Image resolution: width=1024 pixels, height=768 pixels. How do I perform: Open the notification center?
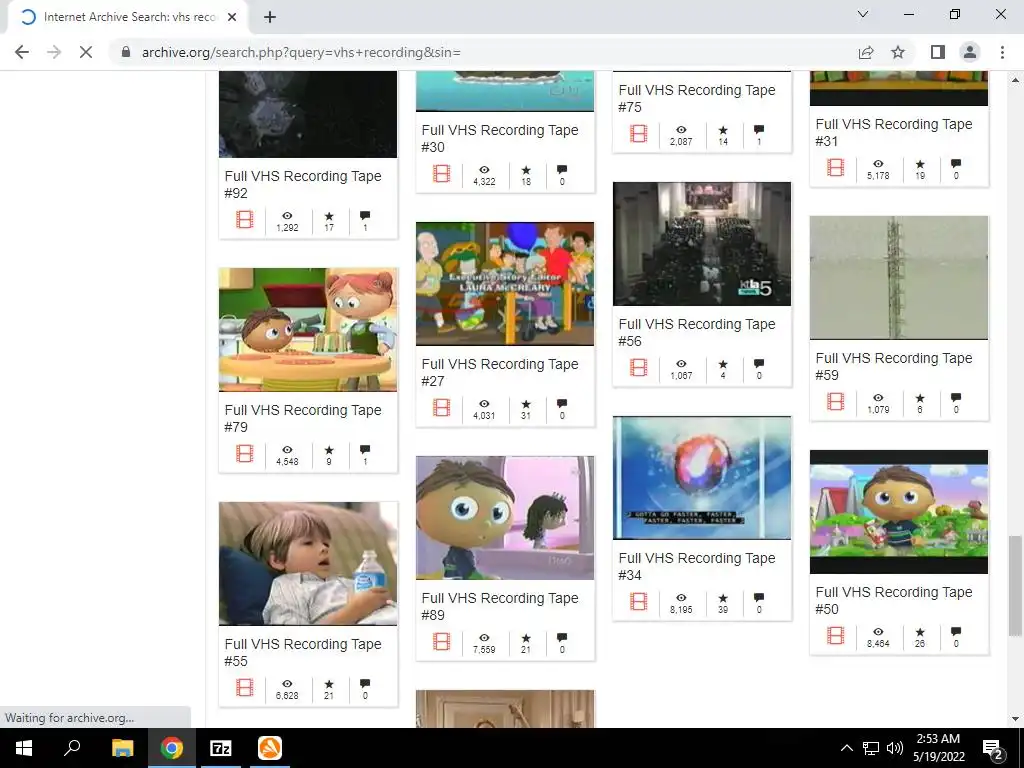pos(993,748)
